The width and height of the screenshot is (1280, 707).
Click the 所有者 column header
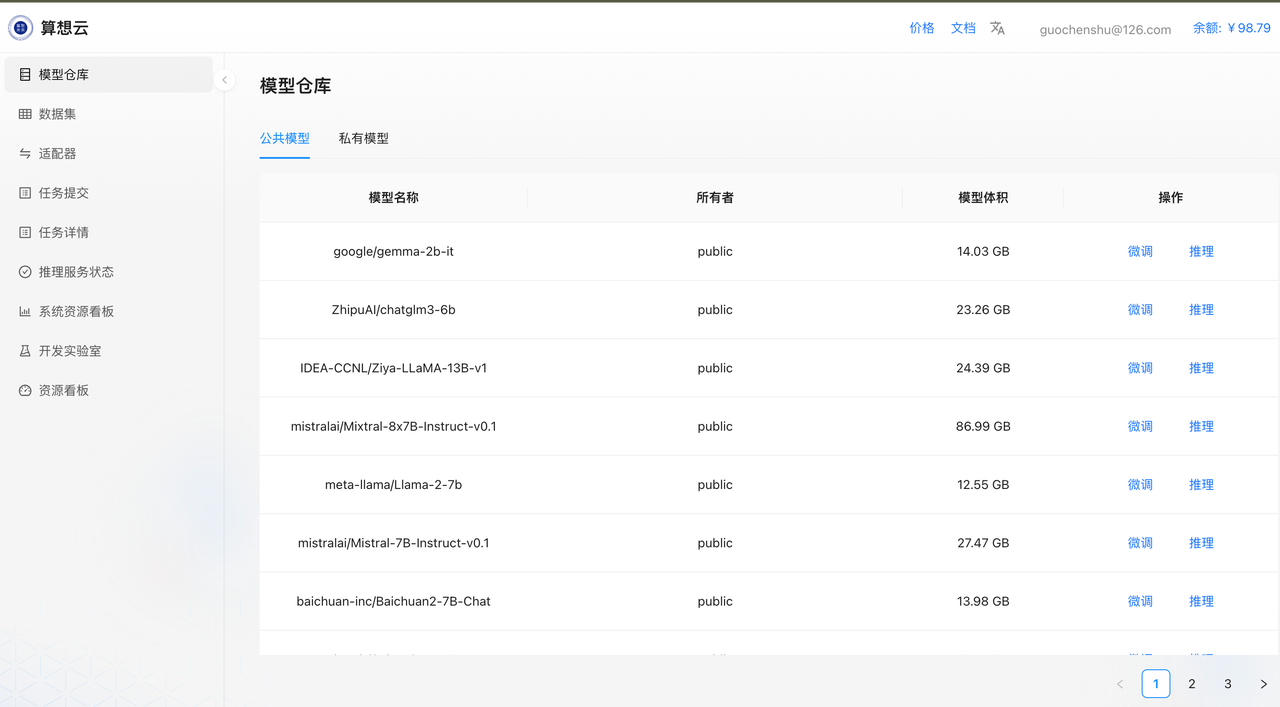click(x=715, y=198)
